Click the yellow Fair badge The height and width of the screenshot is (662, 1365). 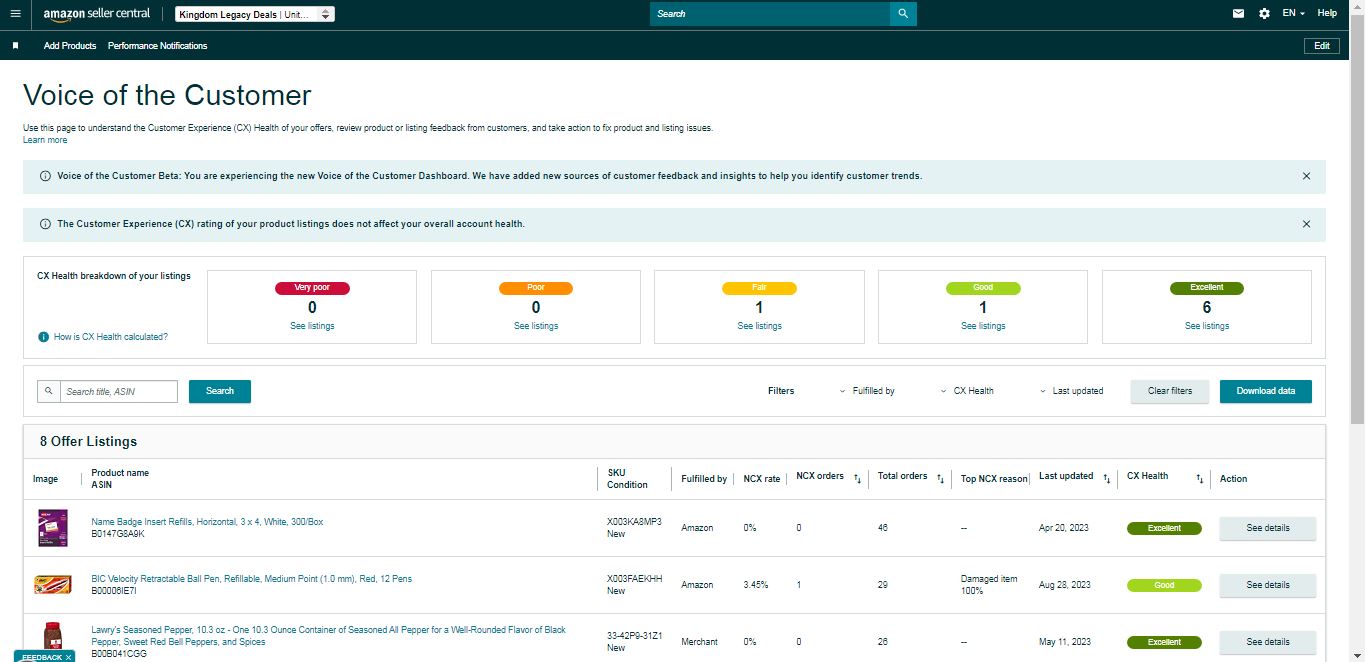(x=759, y=288)
